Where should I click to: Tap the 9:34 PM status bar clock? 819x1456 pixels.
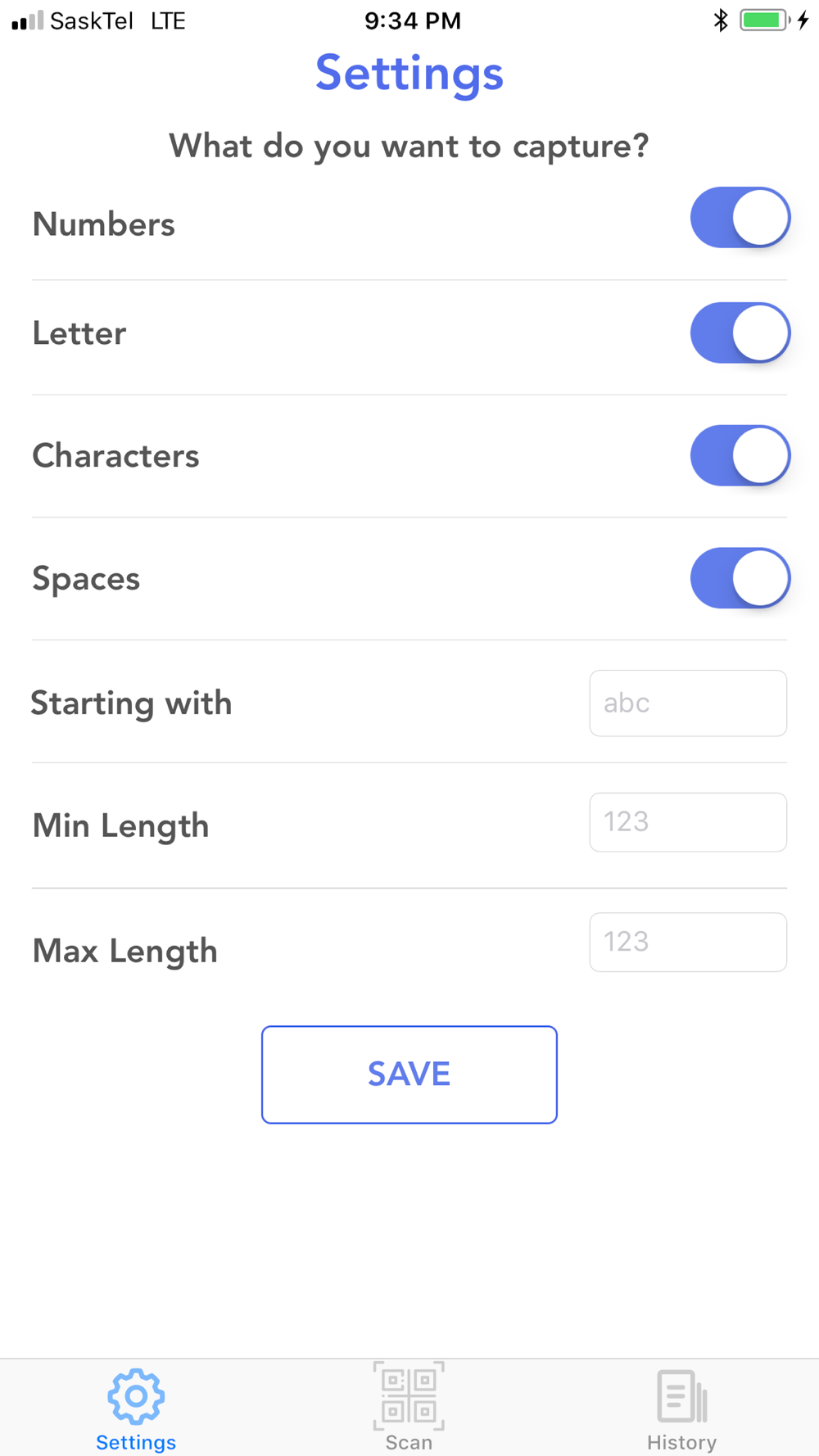(413, 20)
